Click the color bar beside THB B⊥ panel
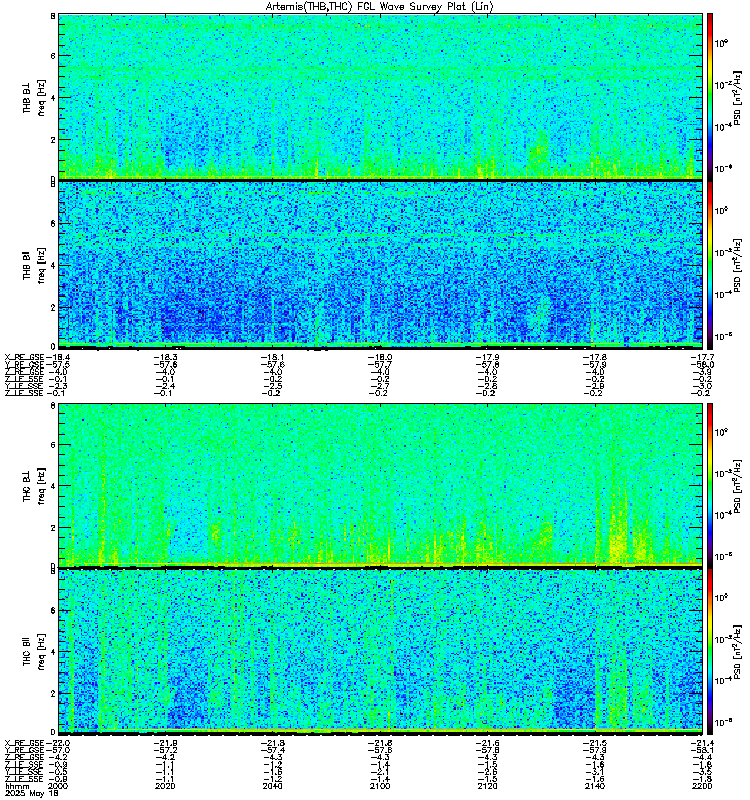 tap(710, 96)
